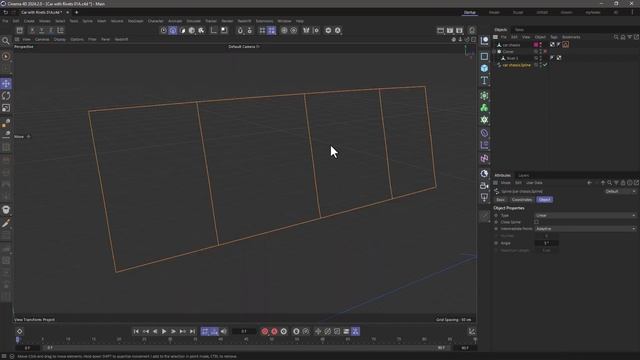
Task: Switch to the Takes tab
Action: pyautogui.click(x=519, y=30)
